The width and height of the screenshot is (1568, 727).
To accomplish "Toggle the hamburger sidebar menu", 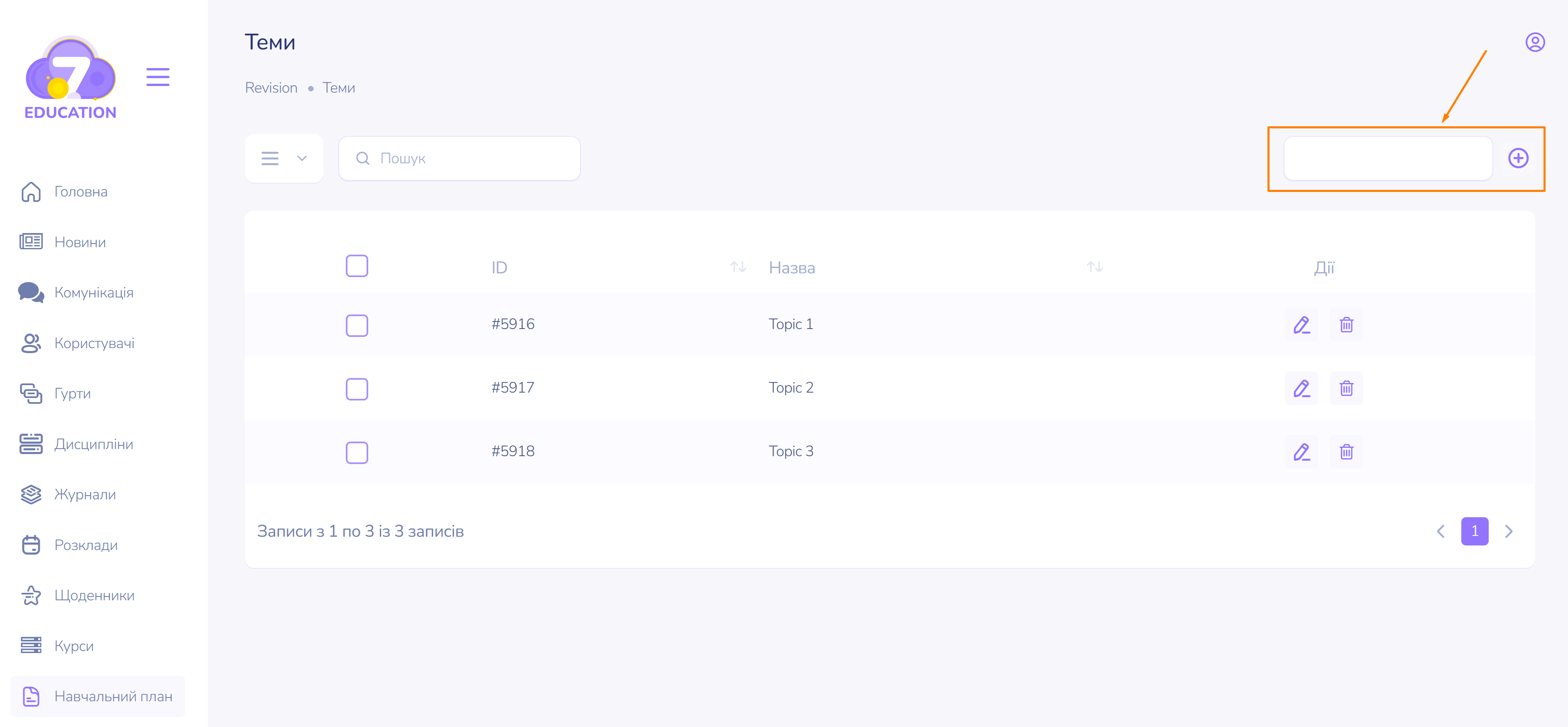I will pyautogui.click(x=158, y=77).
